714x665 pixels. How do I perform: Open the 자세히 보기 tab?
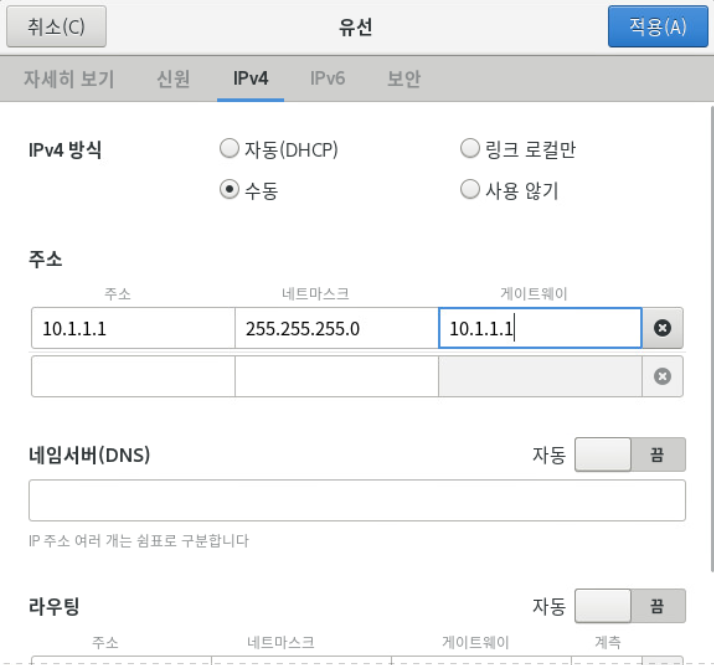click(69, 79)
